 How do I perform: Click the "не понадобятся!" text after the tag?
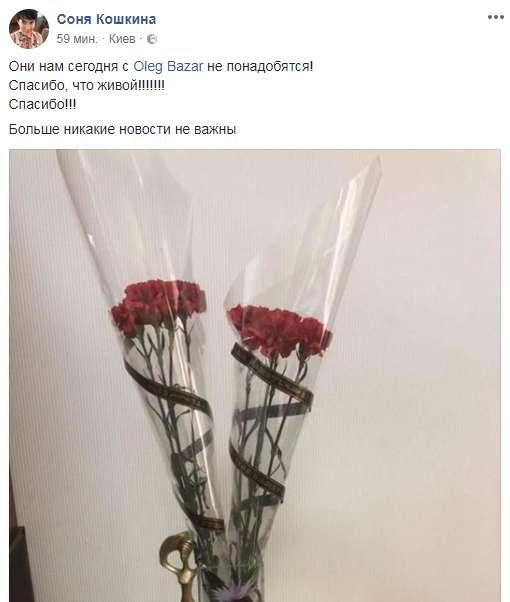click(x=260, y=66)
